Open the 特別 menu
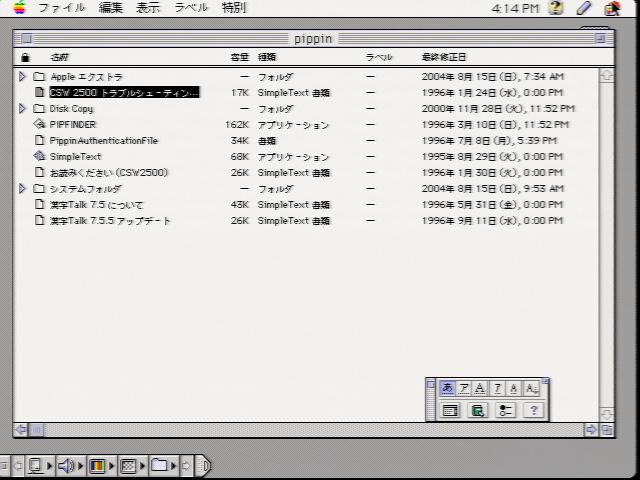Viewport: 640px width, 480px height. [x=234, y=7]
